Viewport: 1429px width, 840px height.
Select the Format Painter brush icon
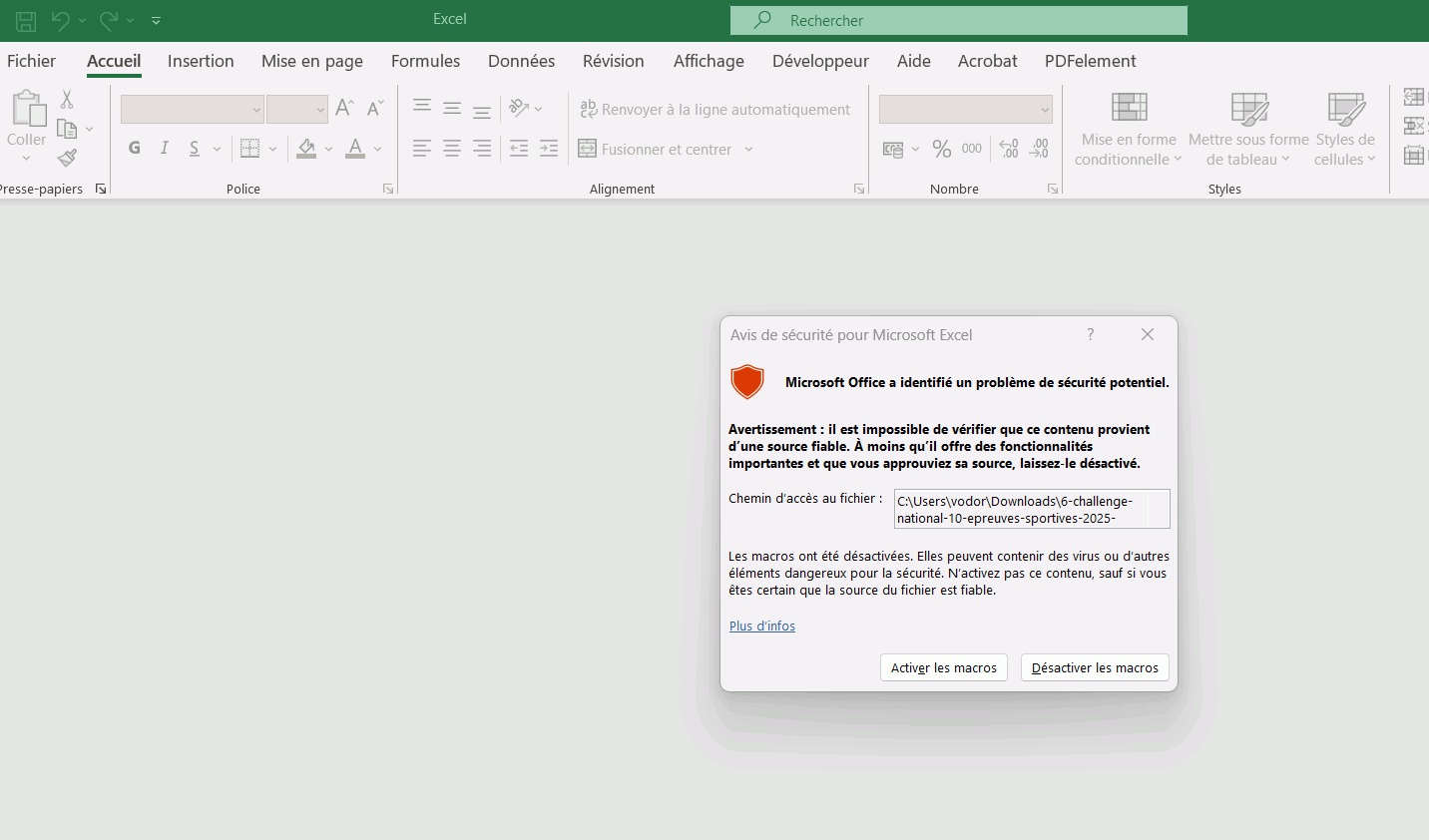click(67, 158)
